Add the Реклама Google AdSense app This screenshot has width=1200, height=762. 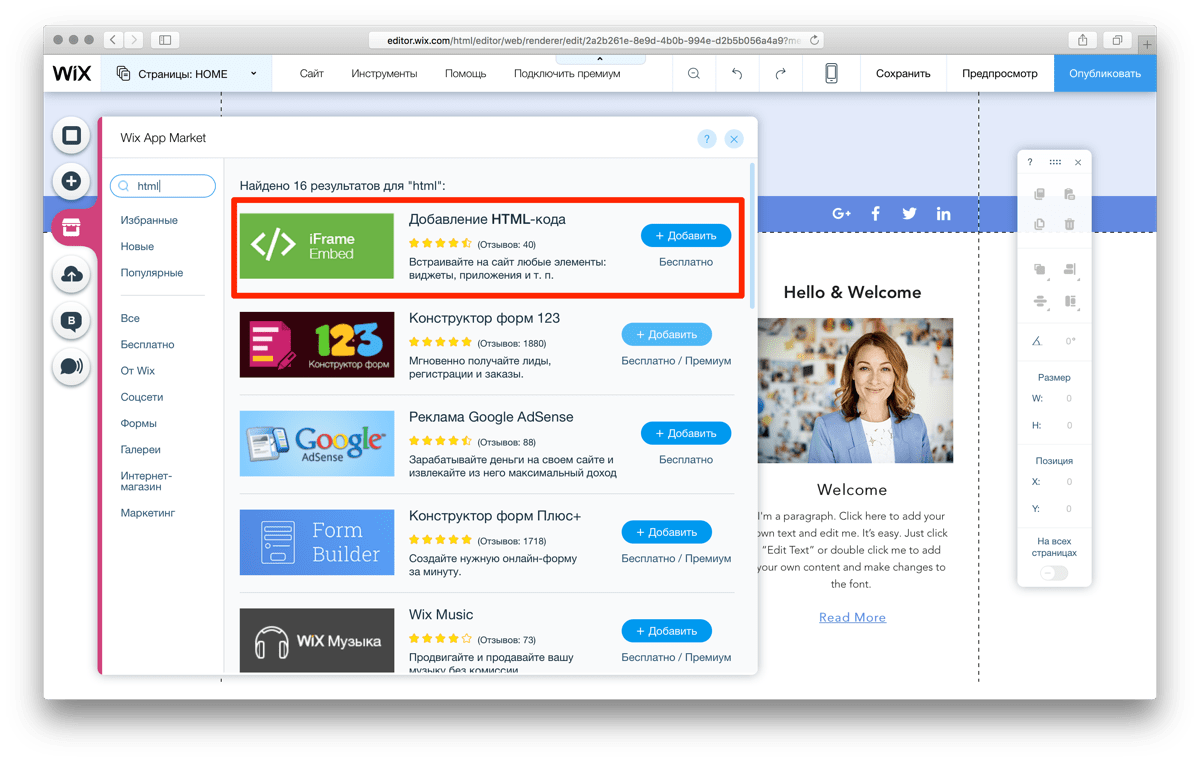tap(686, 433)
